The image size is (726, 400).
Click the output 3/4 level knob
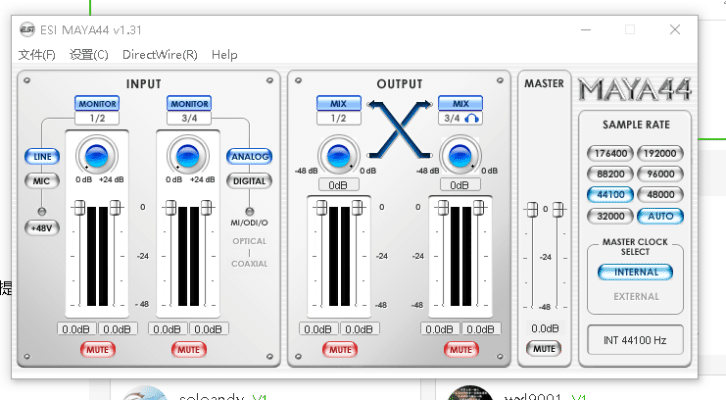459,155
